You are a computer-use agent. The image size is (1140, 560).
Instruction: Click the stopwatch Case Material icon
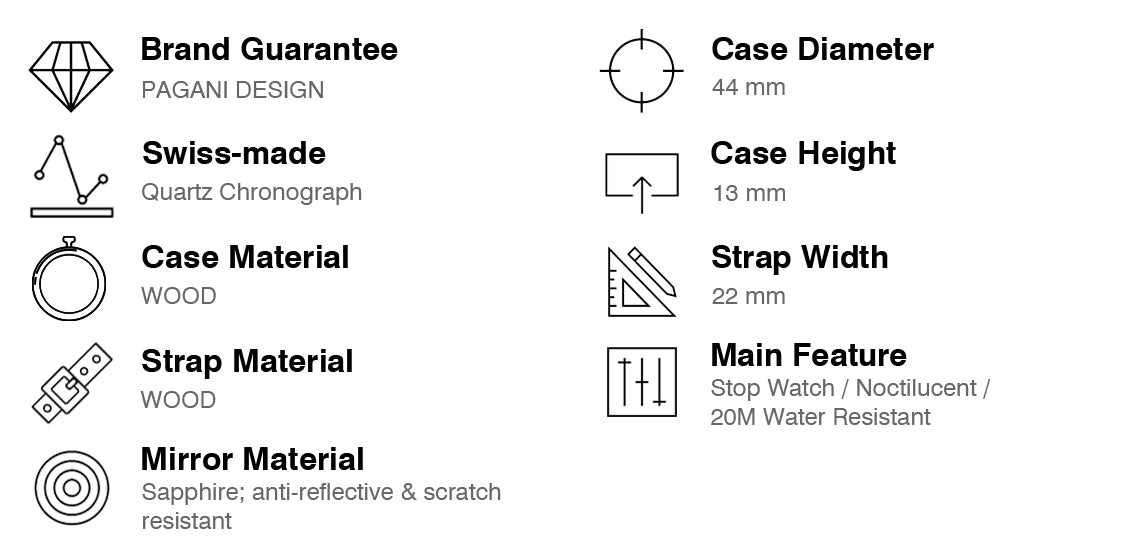coord(69,279)
